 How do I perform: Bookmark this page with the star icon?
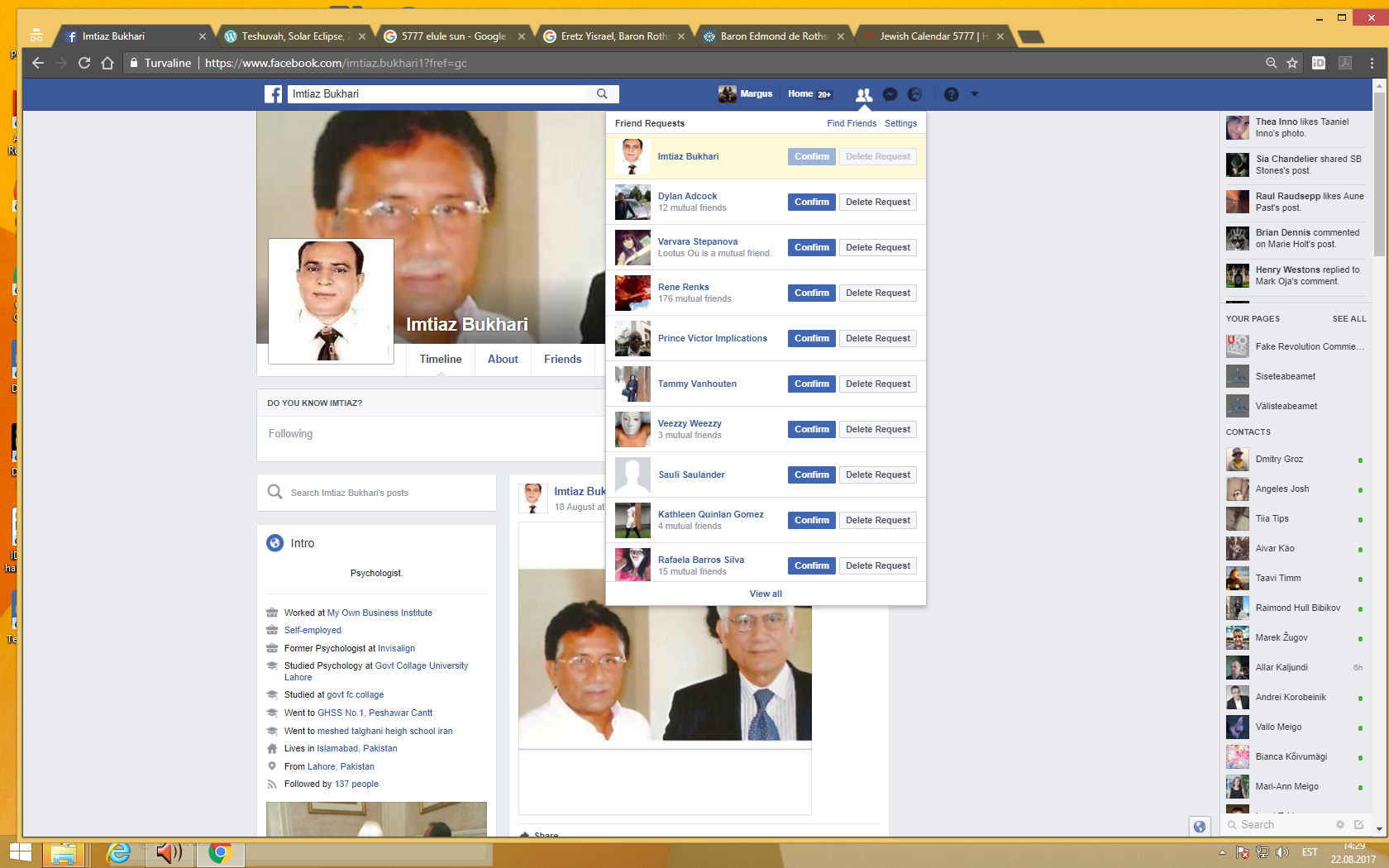[x=1292, y=63]
